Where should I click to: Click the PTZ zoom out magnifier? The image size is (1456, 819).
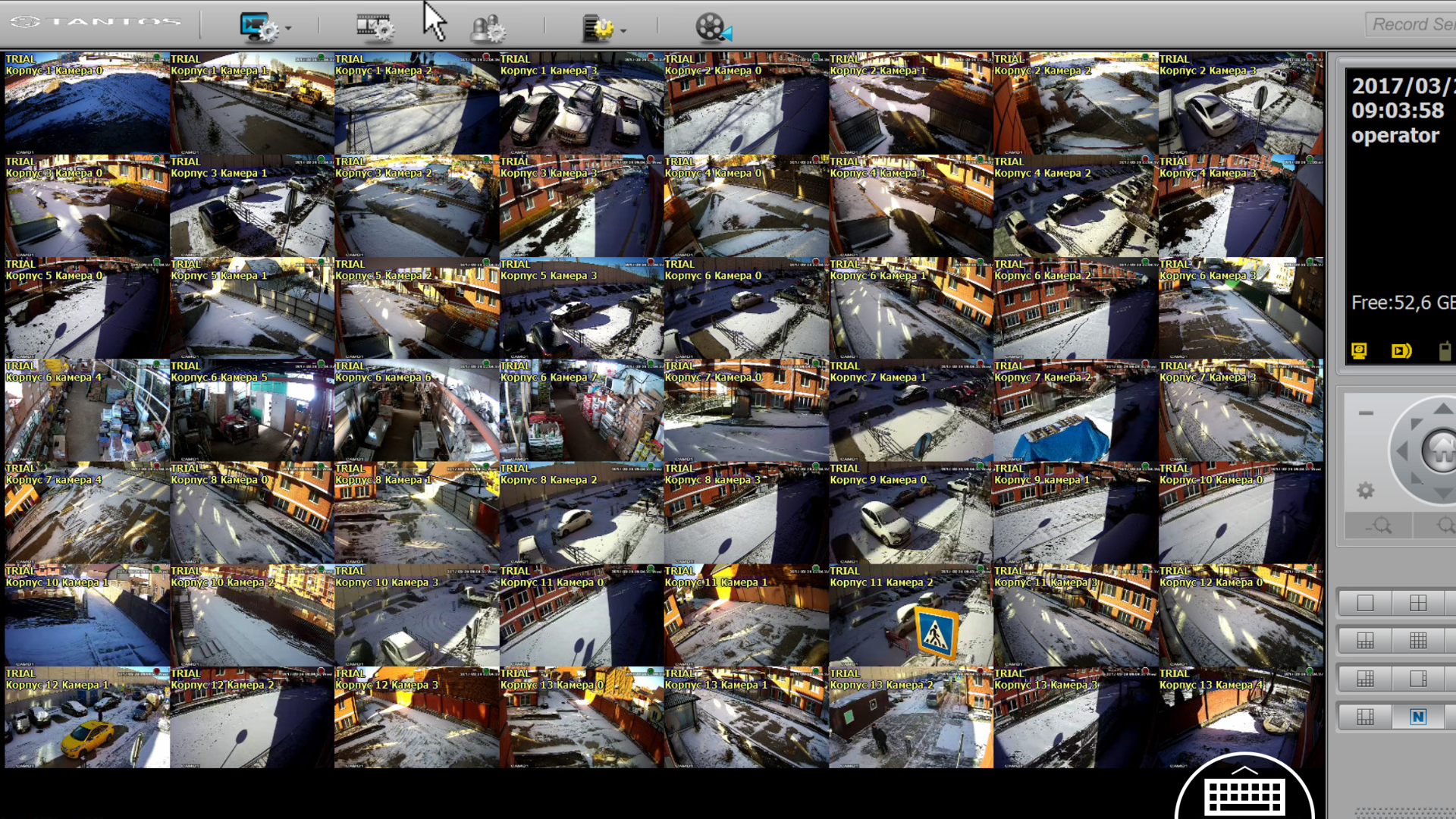click(1379, 526)
